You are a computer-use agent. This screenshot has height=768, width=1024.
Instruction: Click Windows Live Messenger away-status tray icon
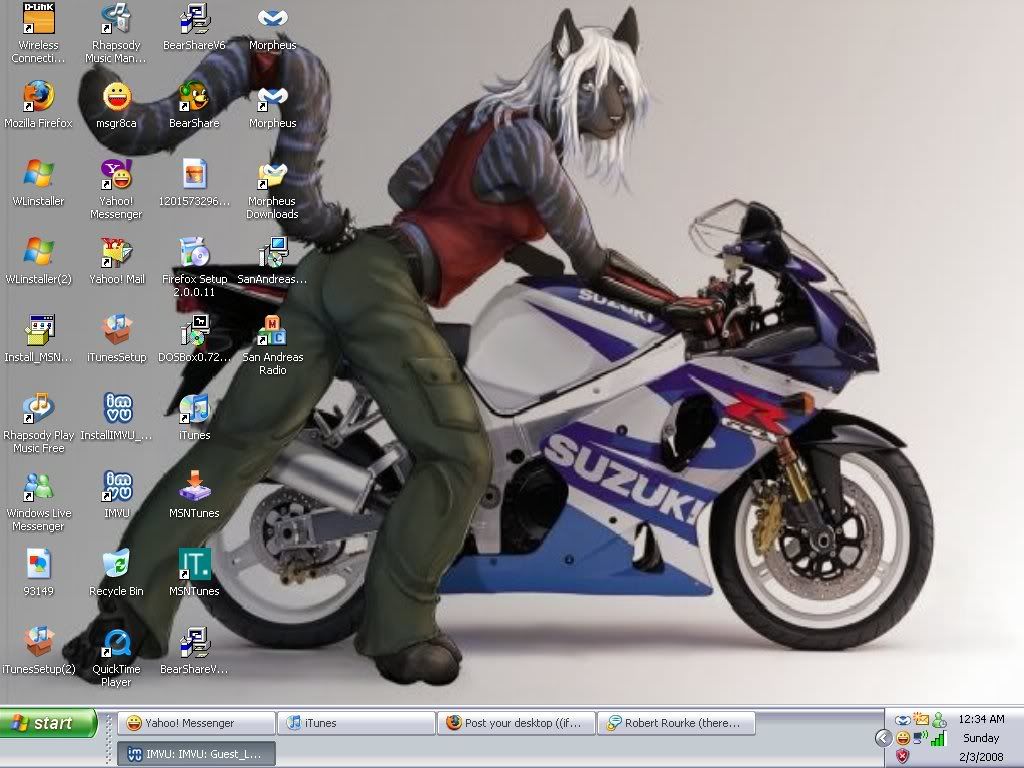coord(939,720)
